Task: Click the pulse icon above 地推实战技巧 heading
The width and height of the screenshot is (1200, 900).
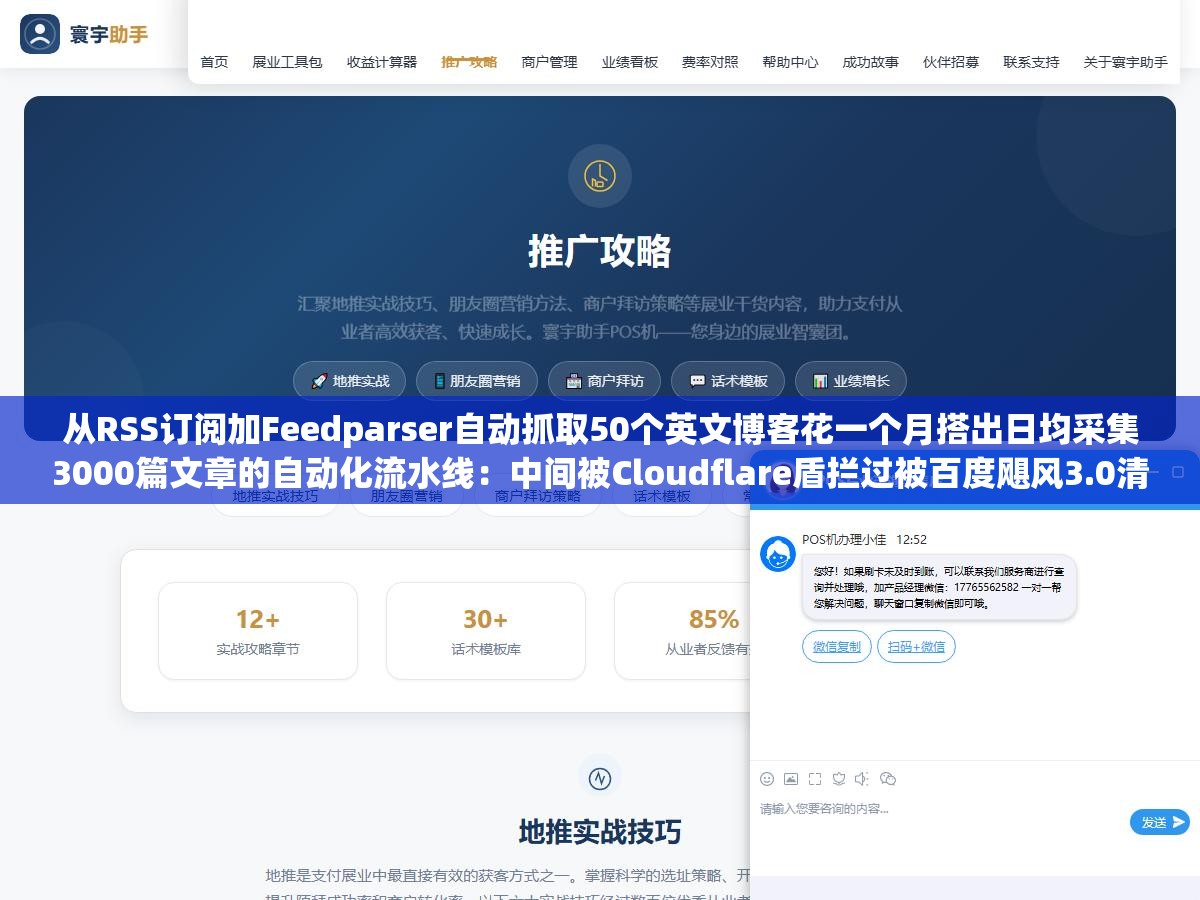Action: pos(600,777)
